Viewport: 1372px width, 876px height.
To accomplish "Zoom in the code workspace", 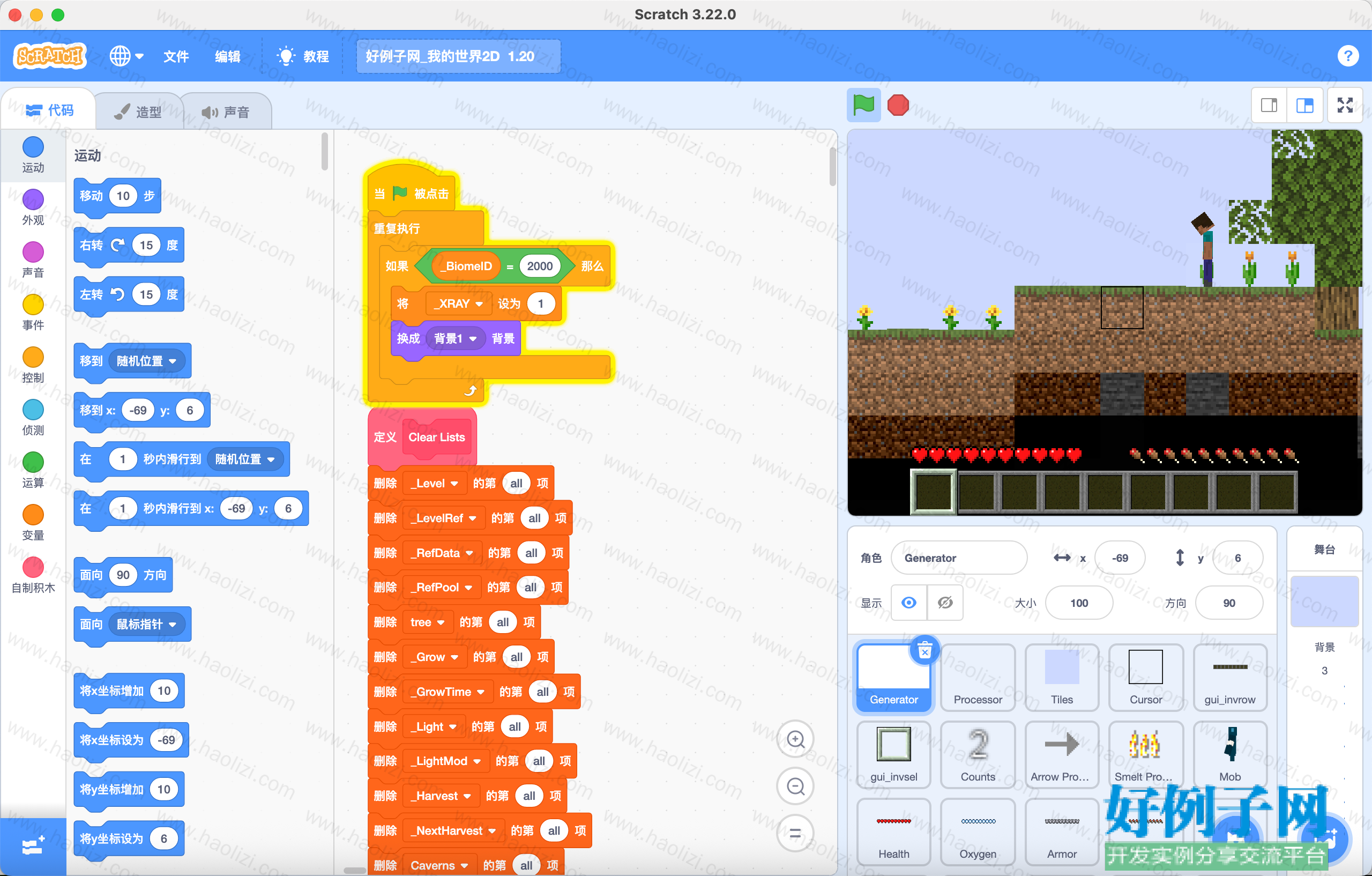I will (795, 740).
